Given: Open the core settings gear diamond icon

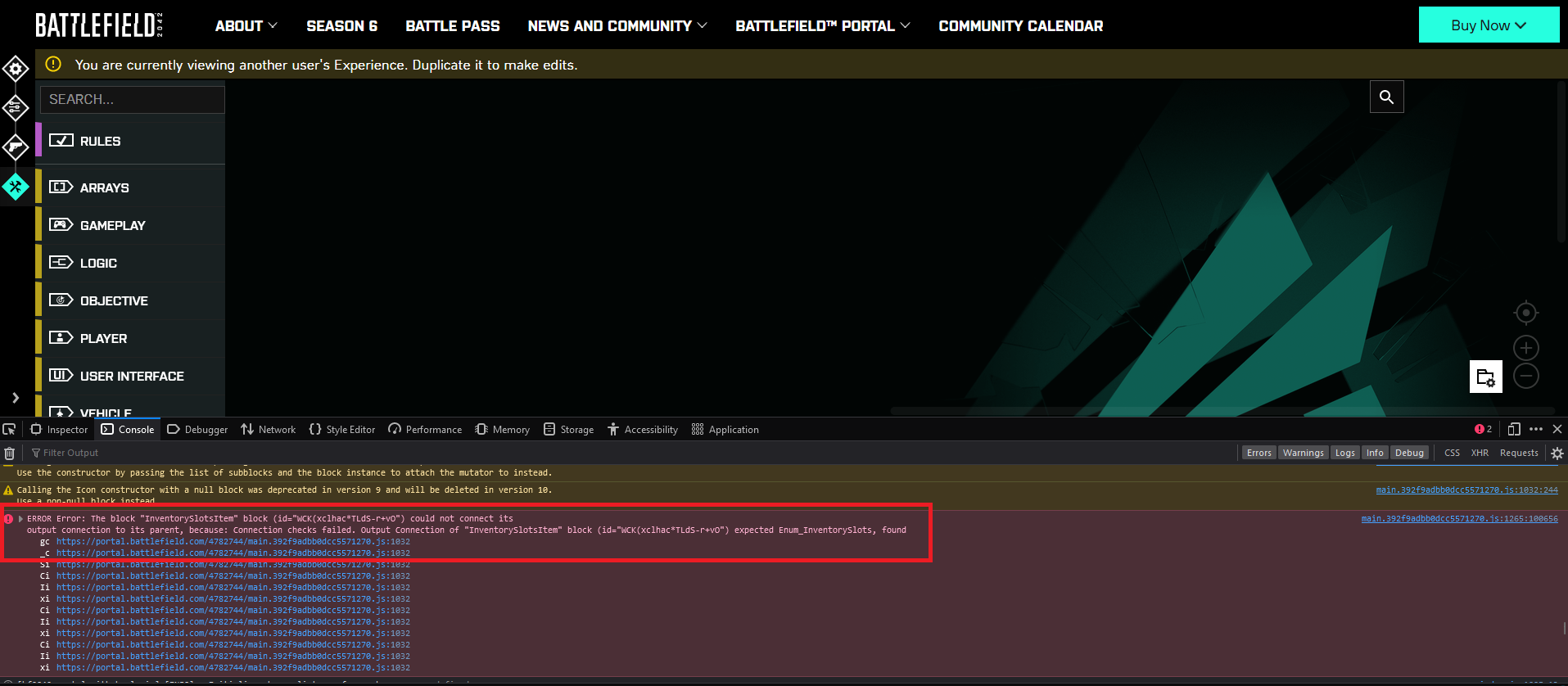Looking at the screenshot, I should click(16, 69).
